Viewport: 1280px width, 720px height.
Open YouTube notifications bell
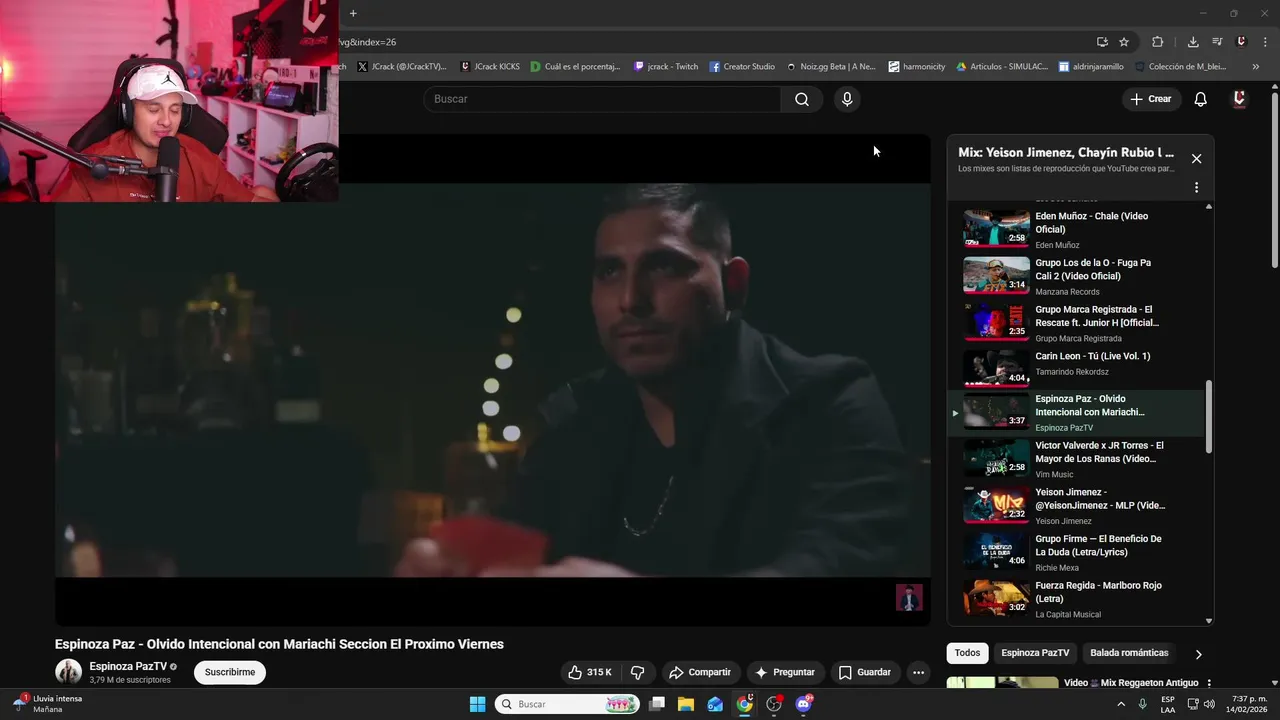coord(1201,99)
